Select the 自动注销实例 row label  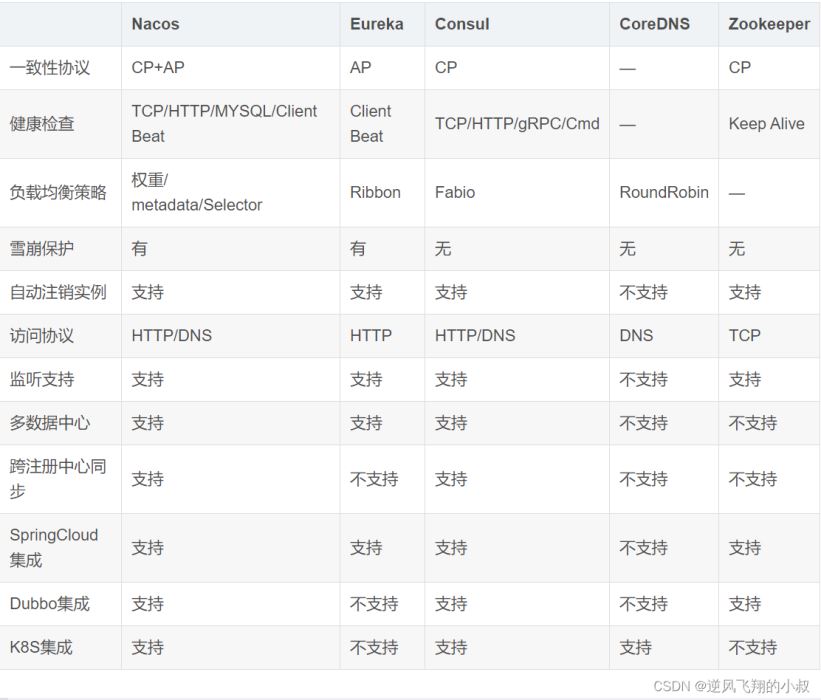(x=58, y=293)
